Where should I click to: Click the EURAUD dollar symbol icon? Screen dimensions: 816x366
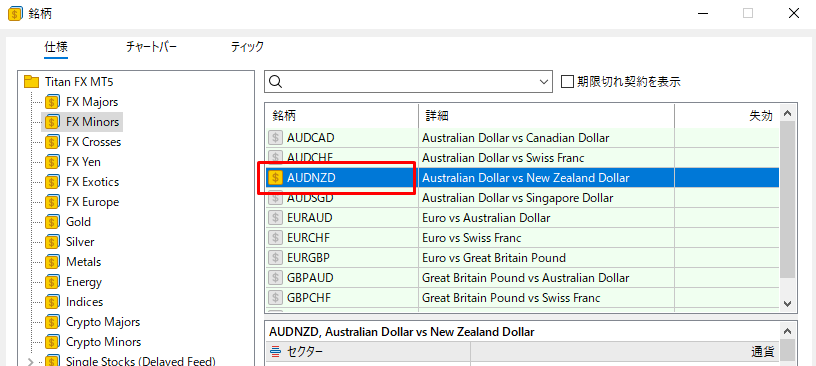tap(275, 218)
